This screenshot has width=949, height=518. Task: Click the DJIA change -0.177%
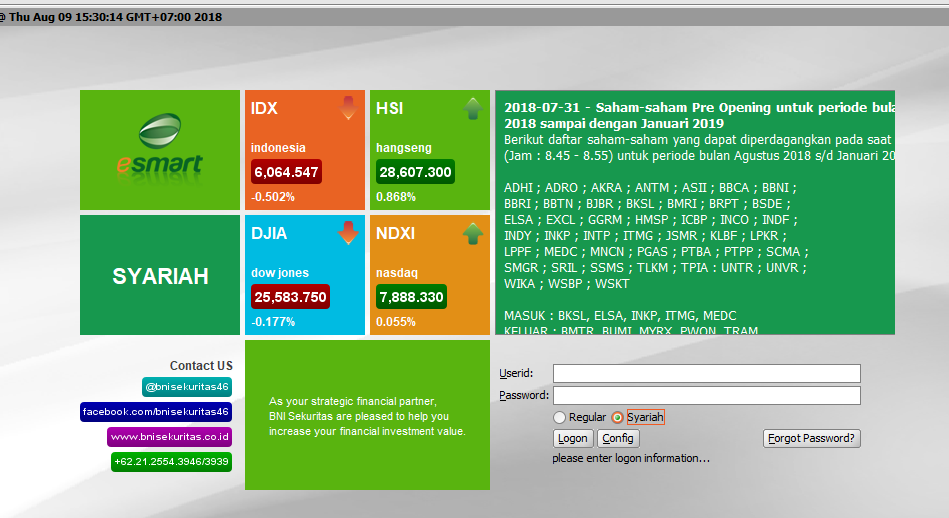coord(273,322)
